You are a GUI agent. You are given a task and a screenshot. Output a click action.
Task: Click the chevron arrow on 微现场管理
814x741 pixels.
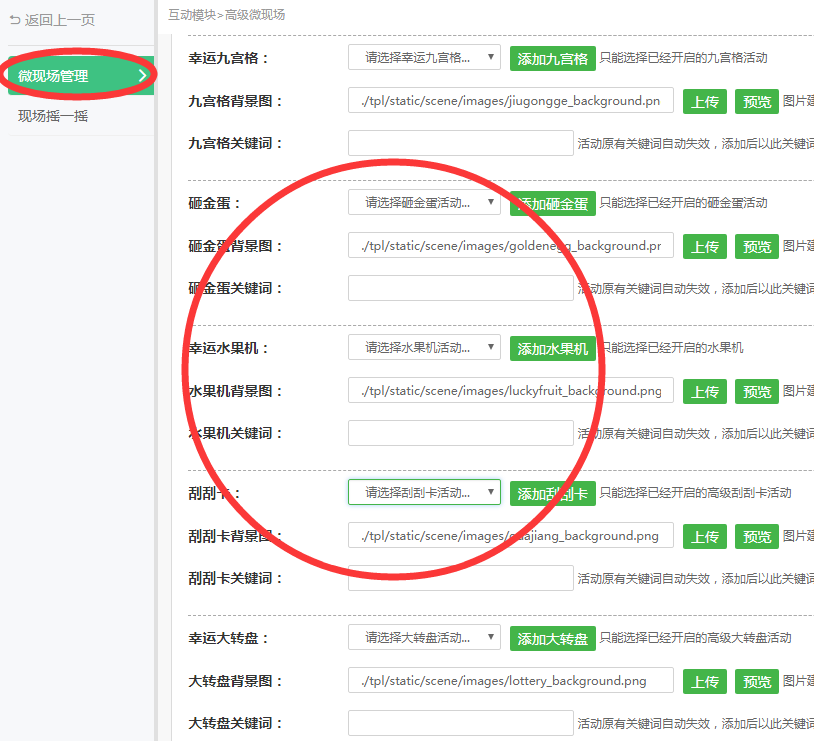point(142,76)
